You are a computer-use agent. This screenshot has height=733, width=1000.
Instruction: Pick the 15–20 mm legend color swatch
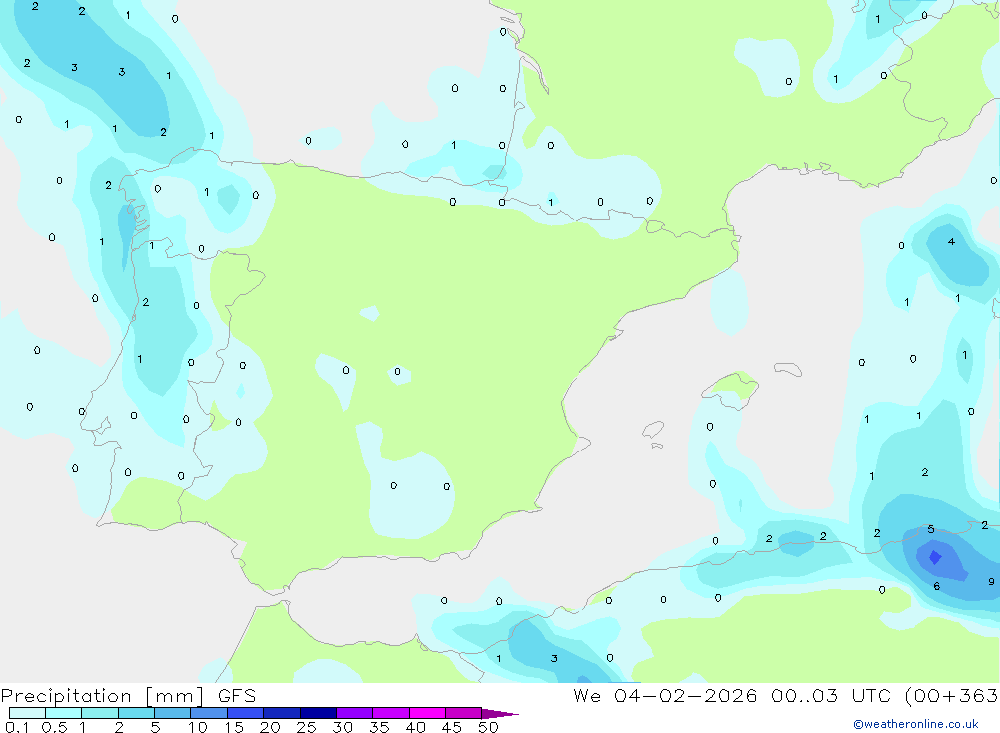pyautogui.click(x=246, y=713)
